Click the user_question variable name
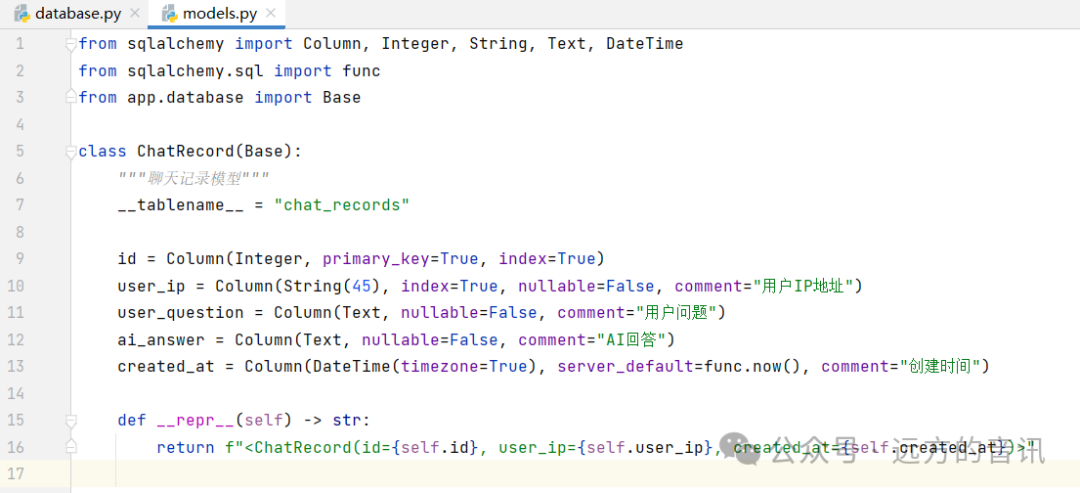 tap(181, 313)
